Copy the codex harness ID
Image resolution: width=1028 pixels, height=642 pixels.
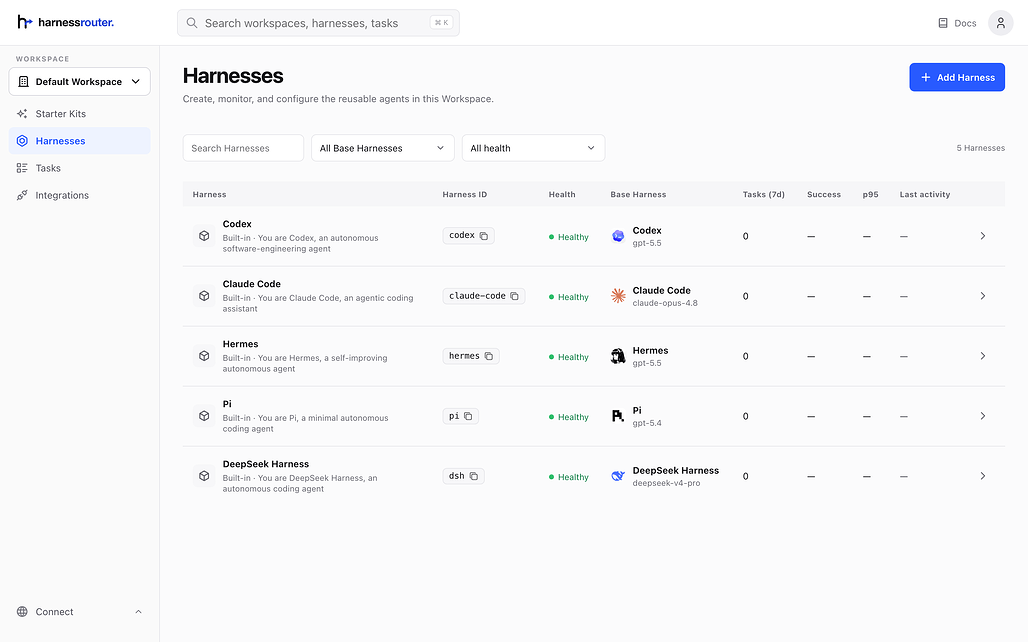coord(484,236)
